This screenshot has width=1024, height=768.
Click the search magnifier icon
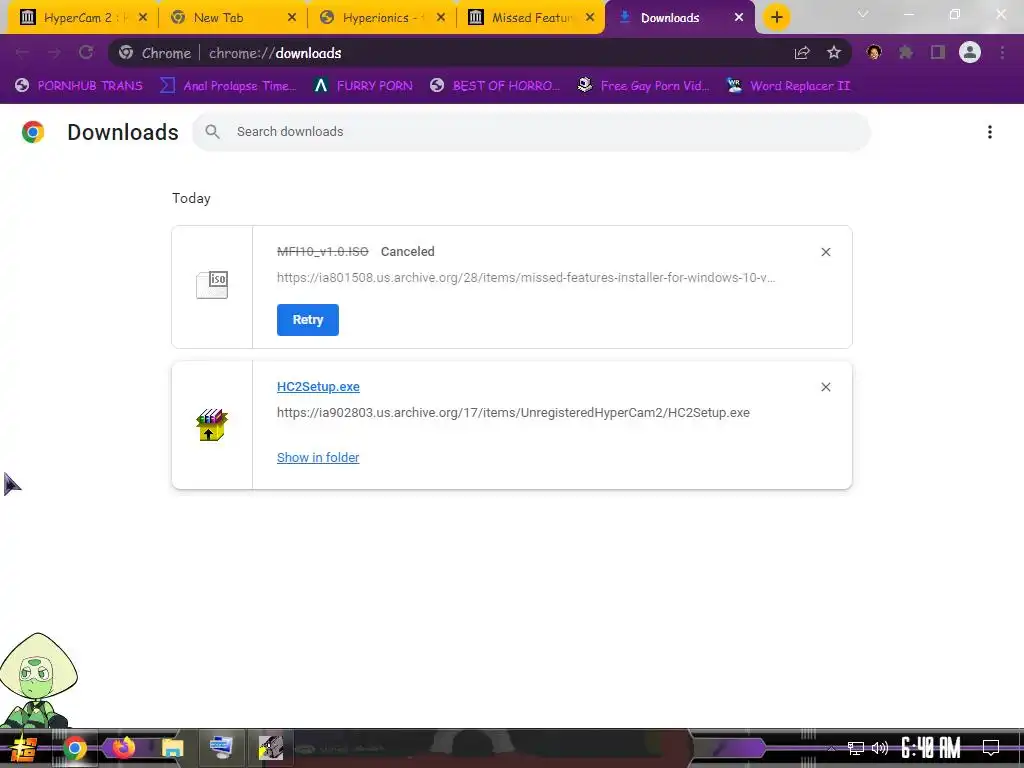[212, 132]
